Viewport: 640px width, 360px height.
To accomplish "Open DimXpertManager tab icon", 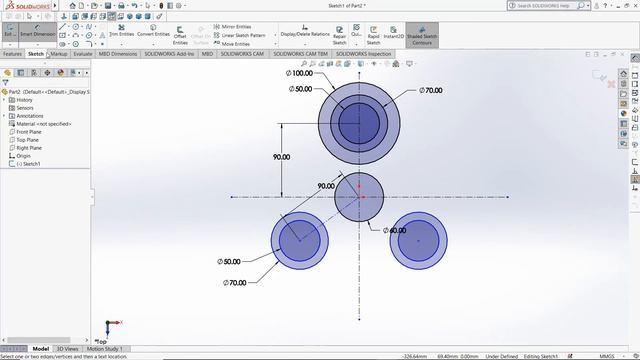I will [x=47, y=73].
